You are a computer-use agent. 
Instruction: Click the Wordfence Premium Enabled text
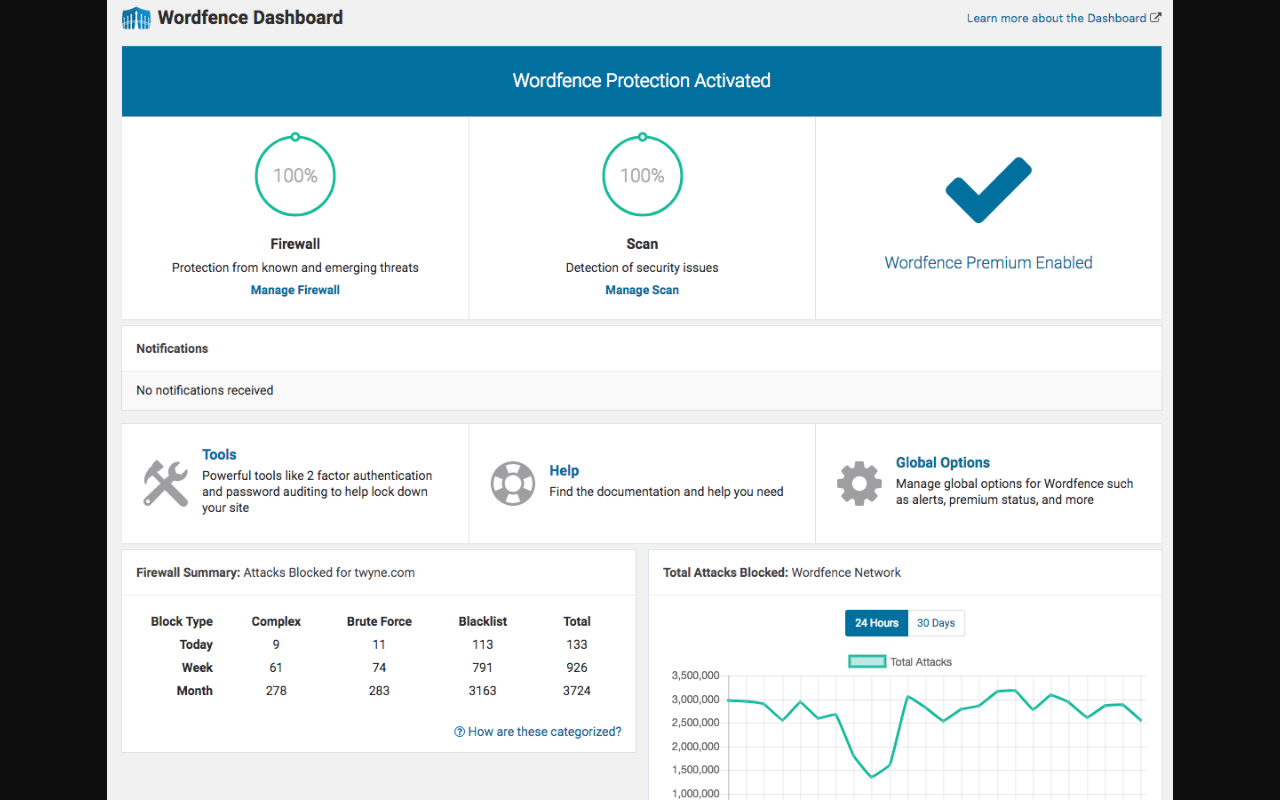[x=988, y=263]
